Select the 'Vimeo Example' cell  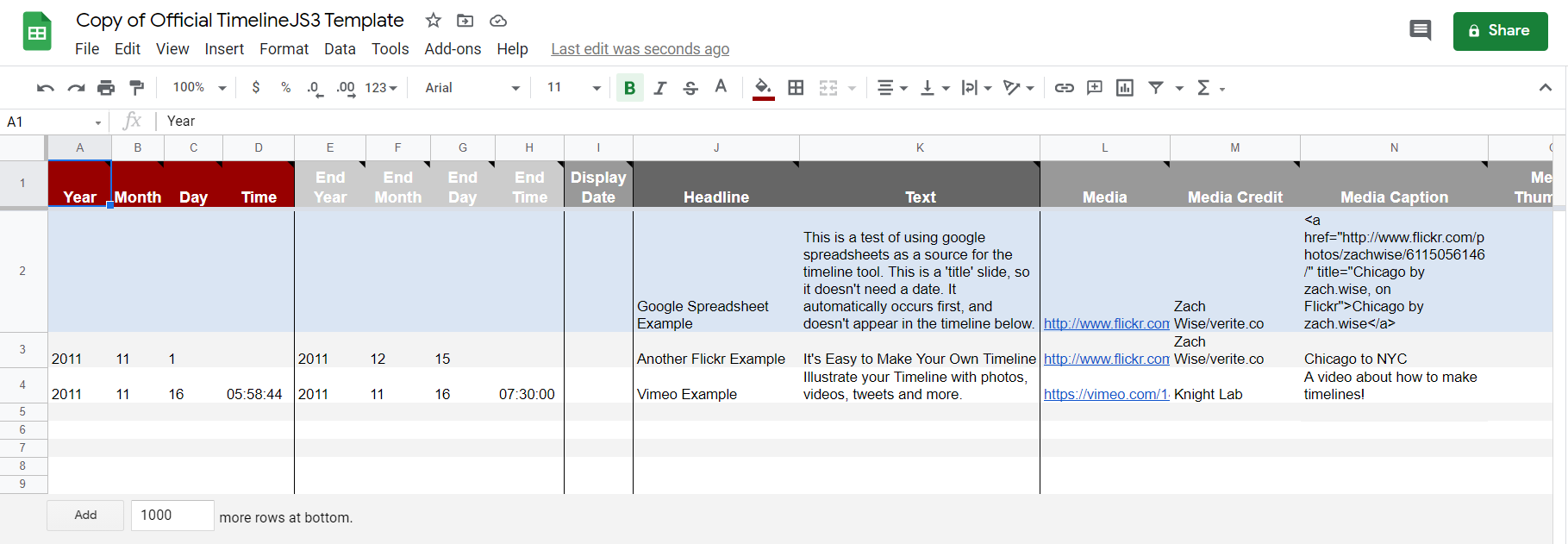click(x=716, y=385)
